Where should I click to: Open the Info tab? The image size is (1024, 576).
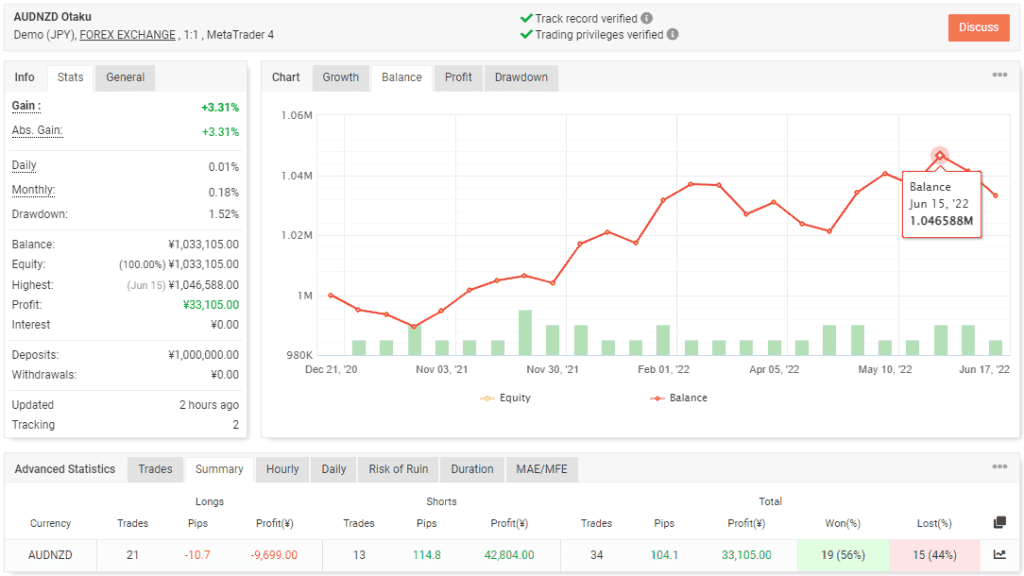point(24,77)
